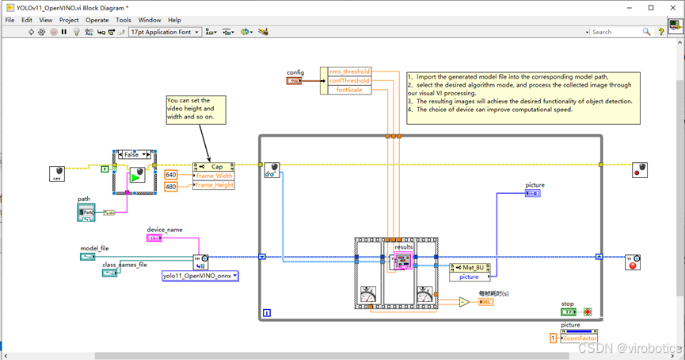The height and width of the screenshot is (360, 685).
Task: Click the case structure False selector
Action: point(135,155)
